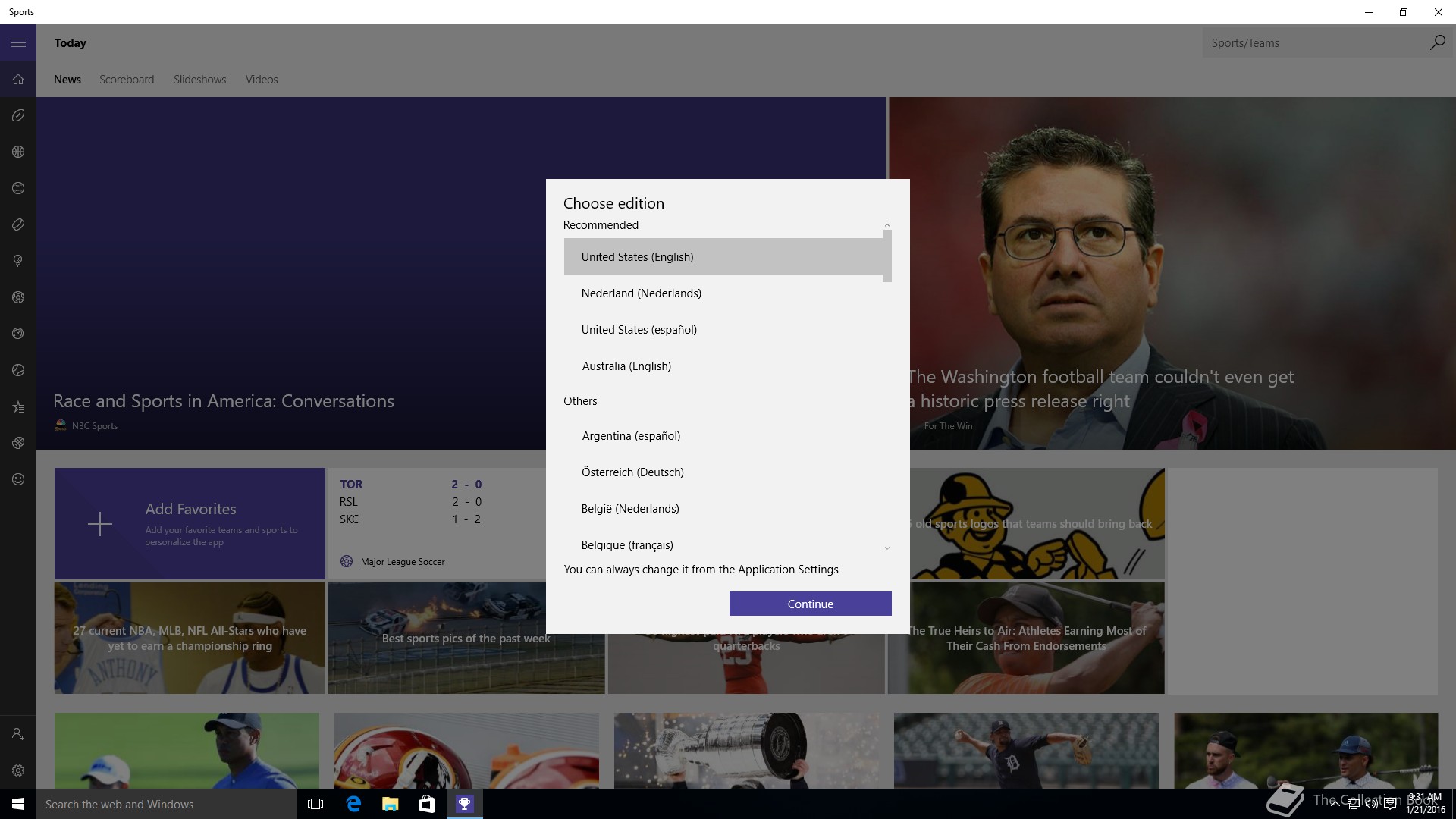This screenshot has width=1456, height=819.
Task: Open the racing gauge section in sidebar
Action: coord(18,334)
